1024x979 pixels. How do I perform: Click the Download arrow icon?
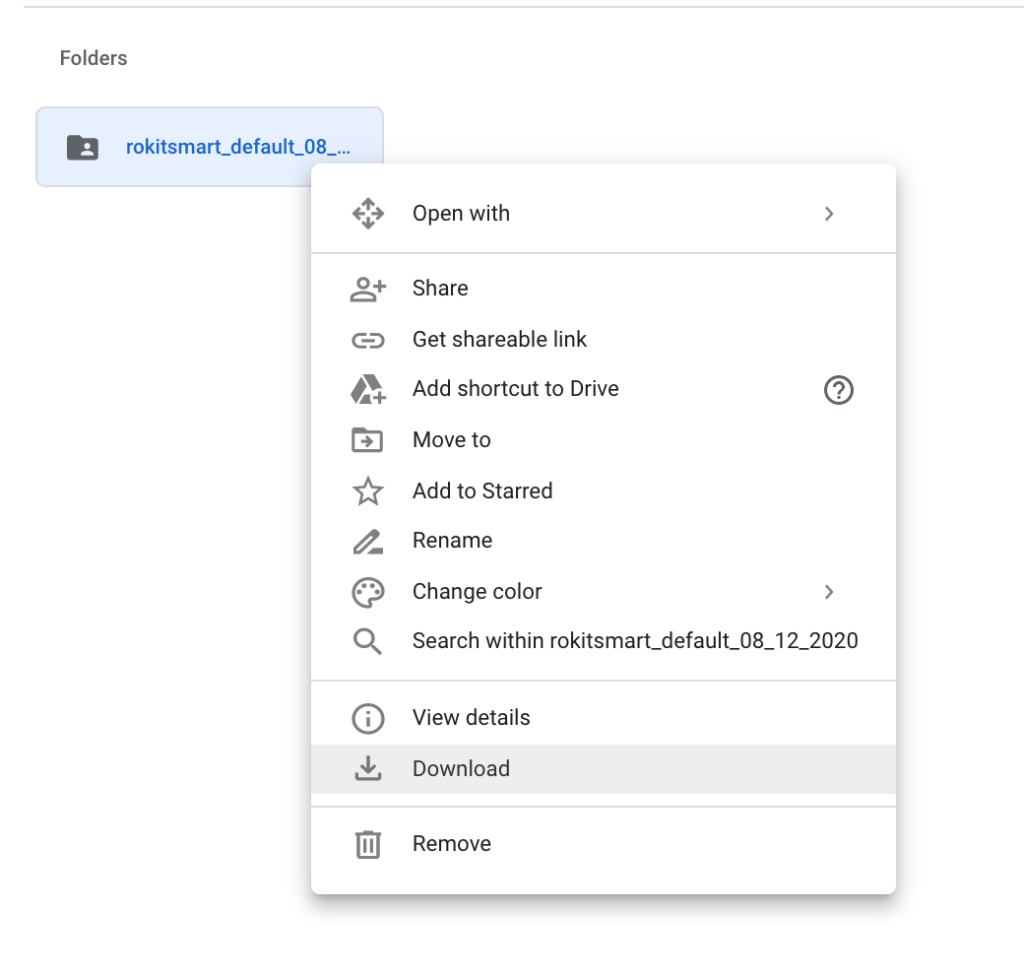coord(368,768)
